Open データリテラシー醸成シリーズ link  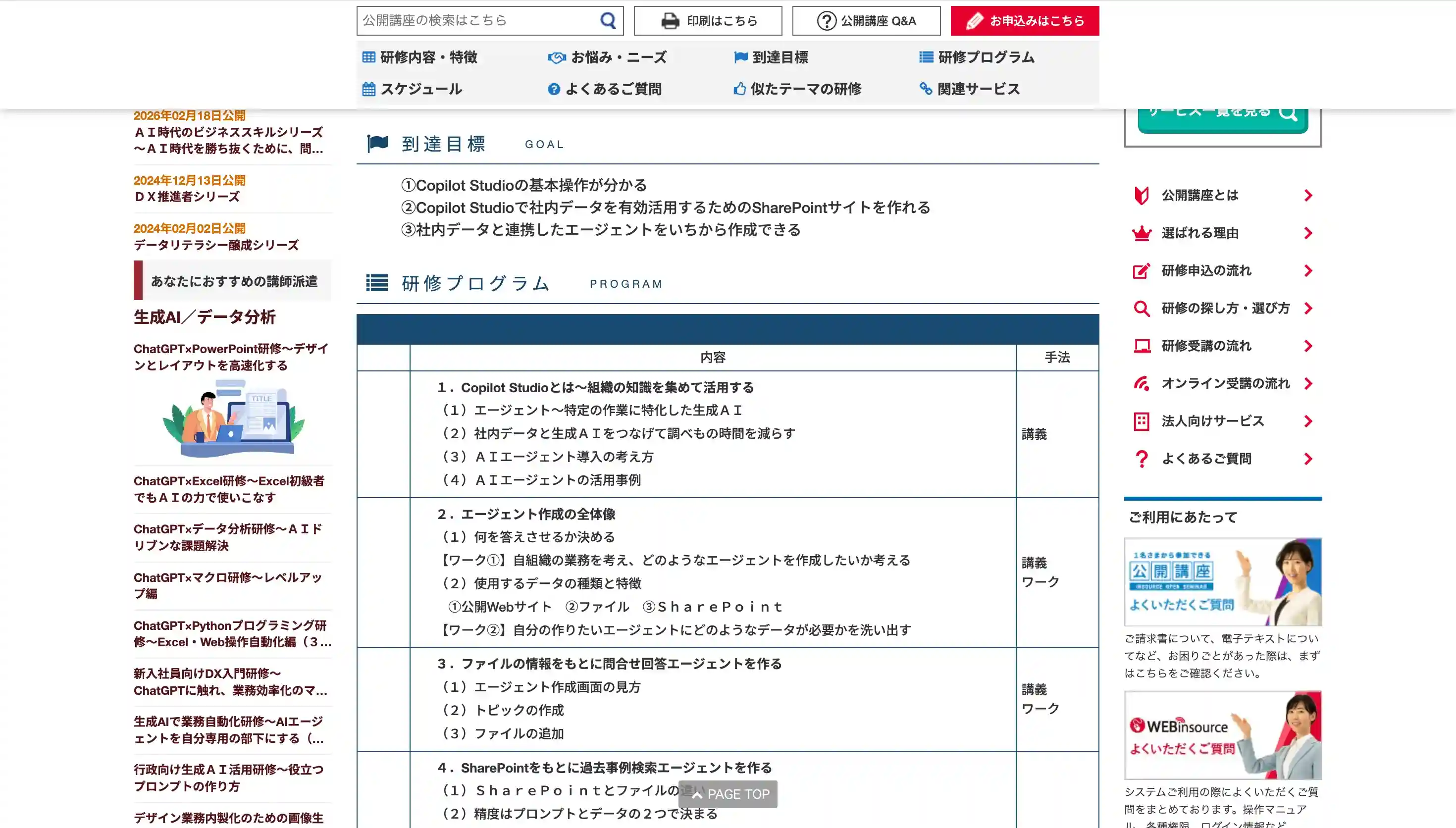pos(216,245)
